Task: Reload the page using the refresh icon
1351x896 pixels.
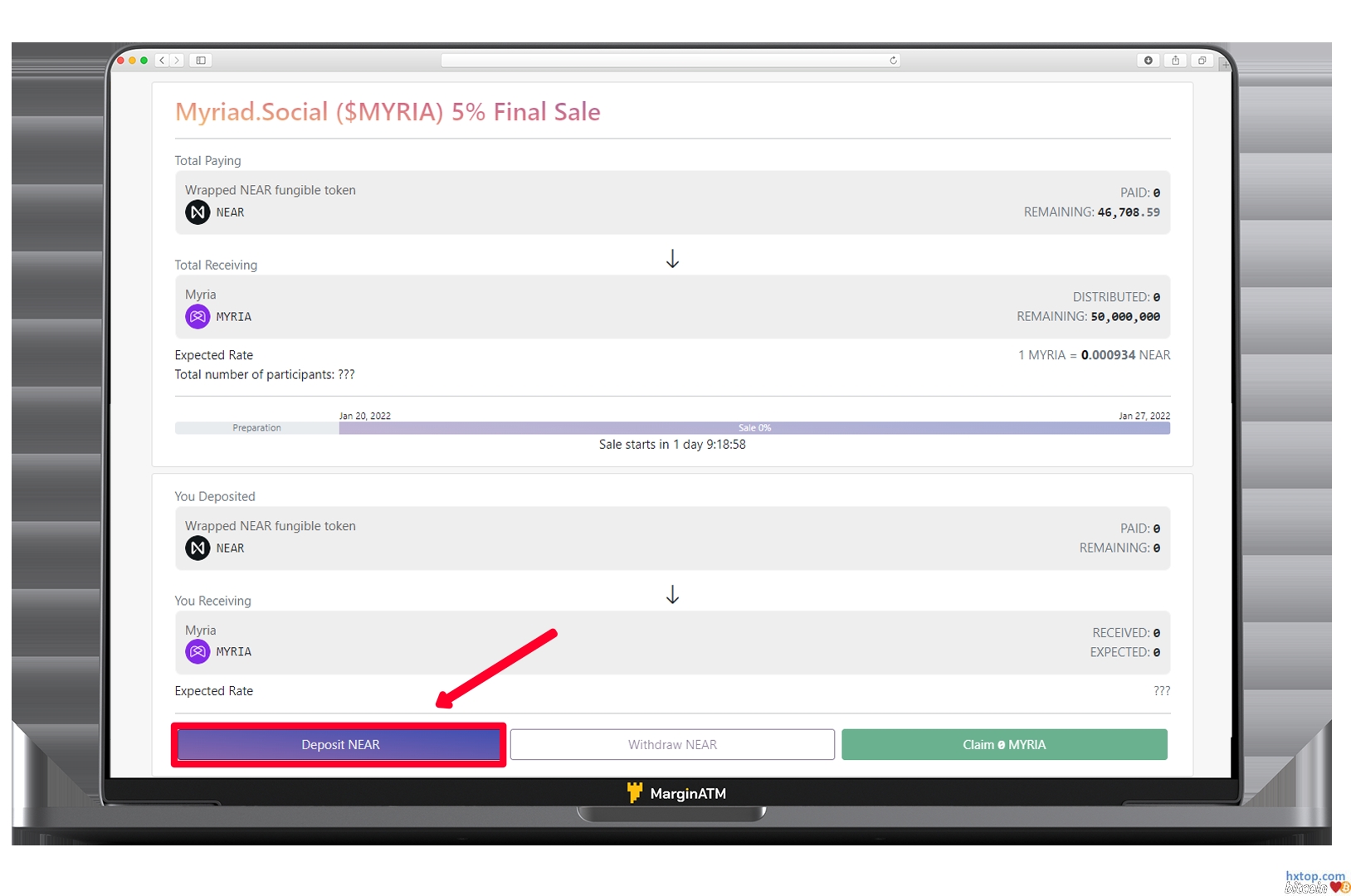Action: [x=893, y=61]
